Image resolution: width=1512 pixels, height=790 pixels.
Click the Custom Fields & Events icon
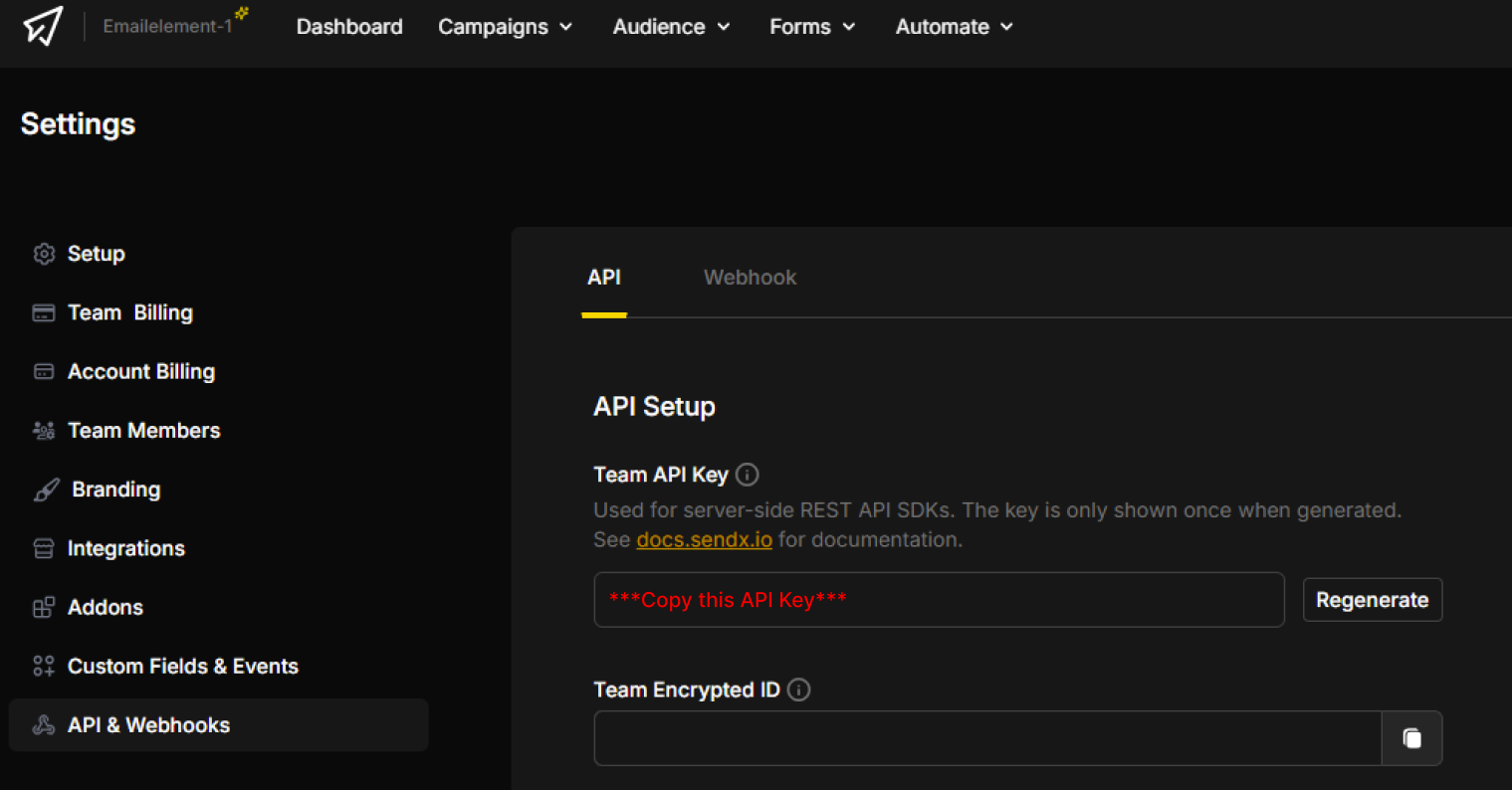[x=44, y=666]
